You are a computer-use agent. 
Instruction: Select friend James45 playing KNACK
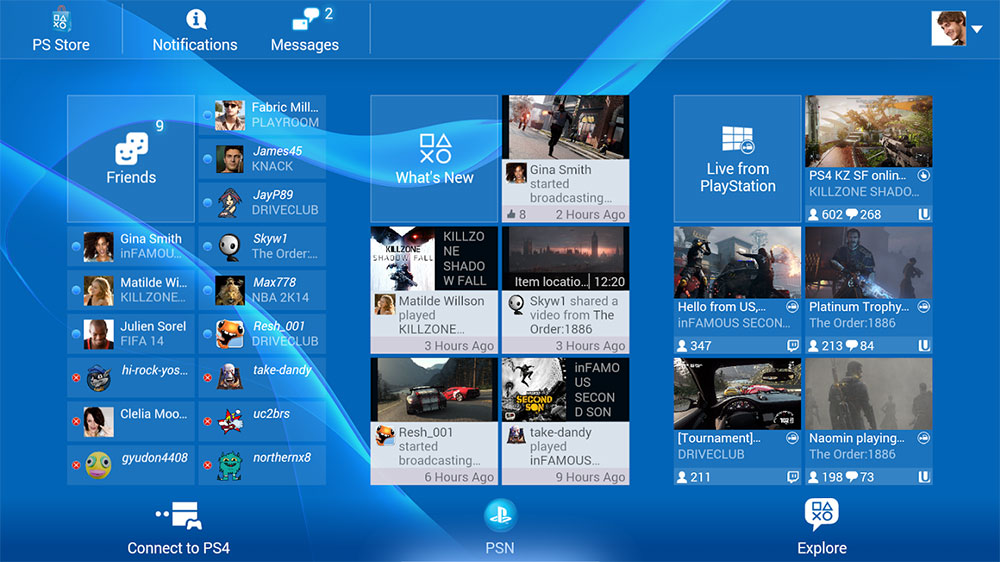pyautogui.click(x=262, y=159)
